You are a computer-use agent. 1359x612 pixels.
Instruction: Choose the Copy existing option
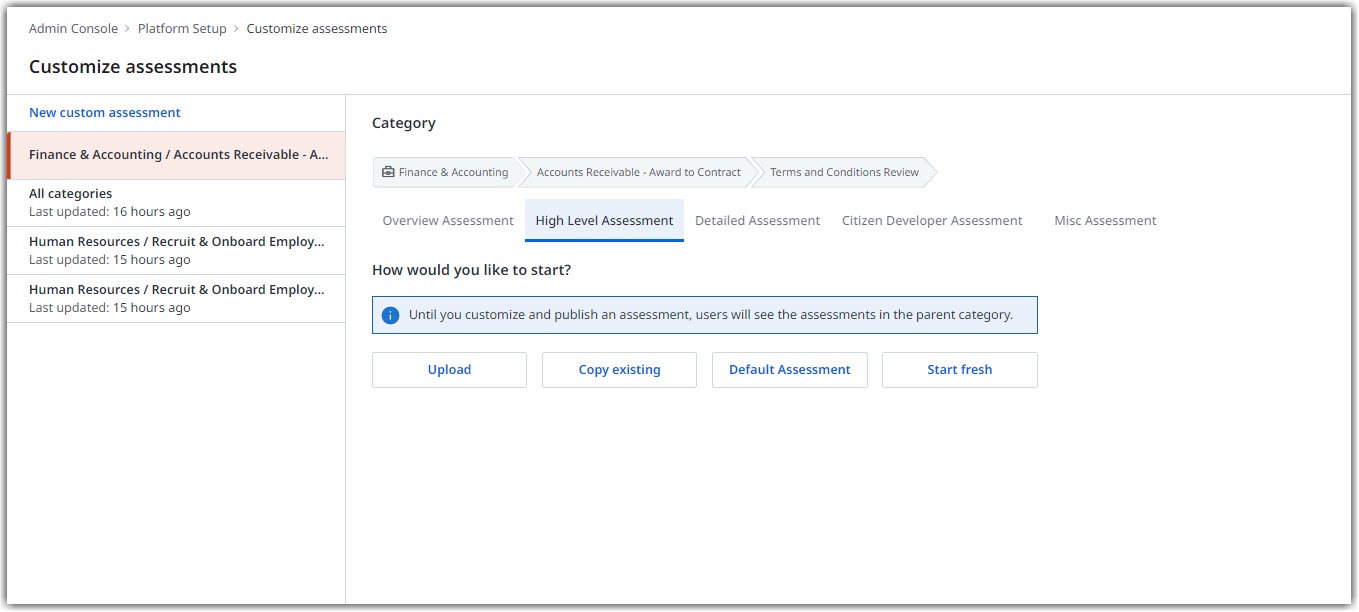tap(619, 370)
